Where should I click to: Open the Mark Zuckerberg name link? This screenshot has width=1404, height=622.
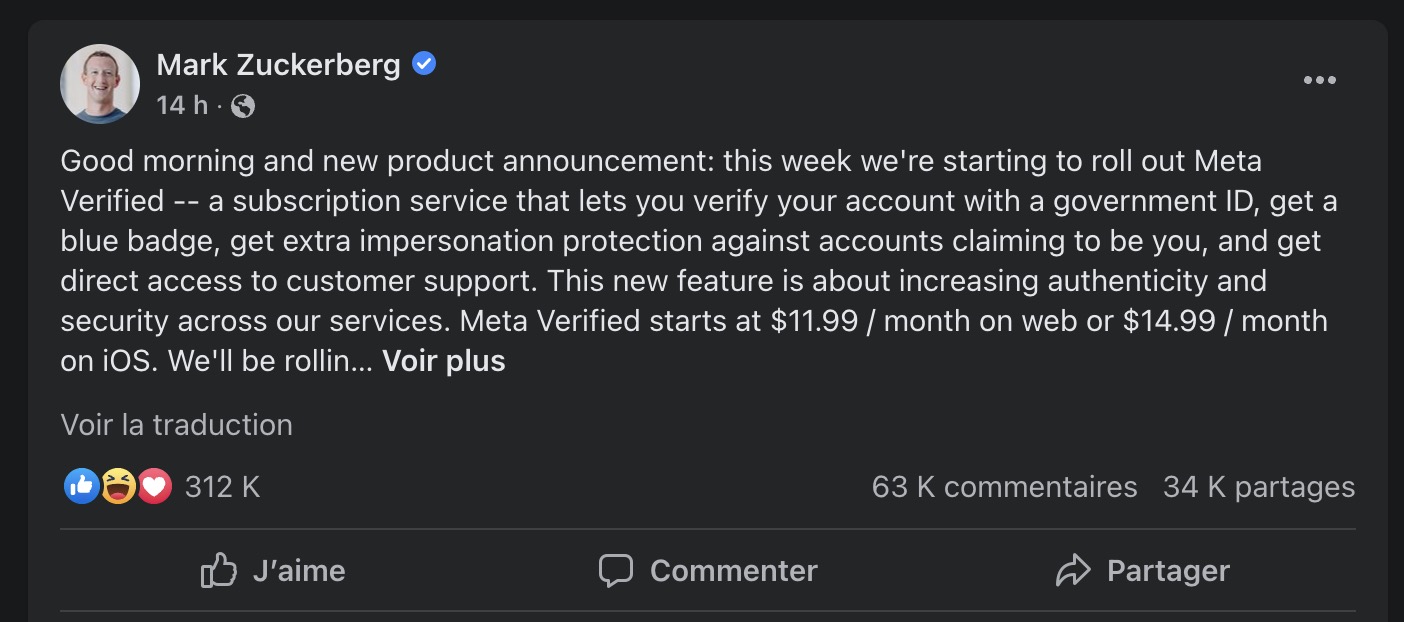[x=278, y=65]
